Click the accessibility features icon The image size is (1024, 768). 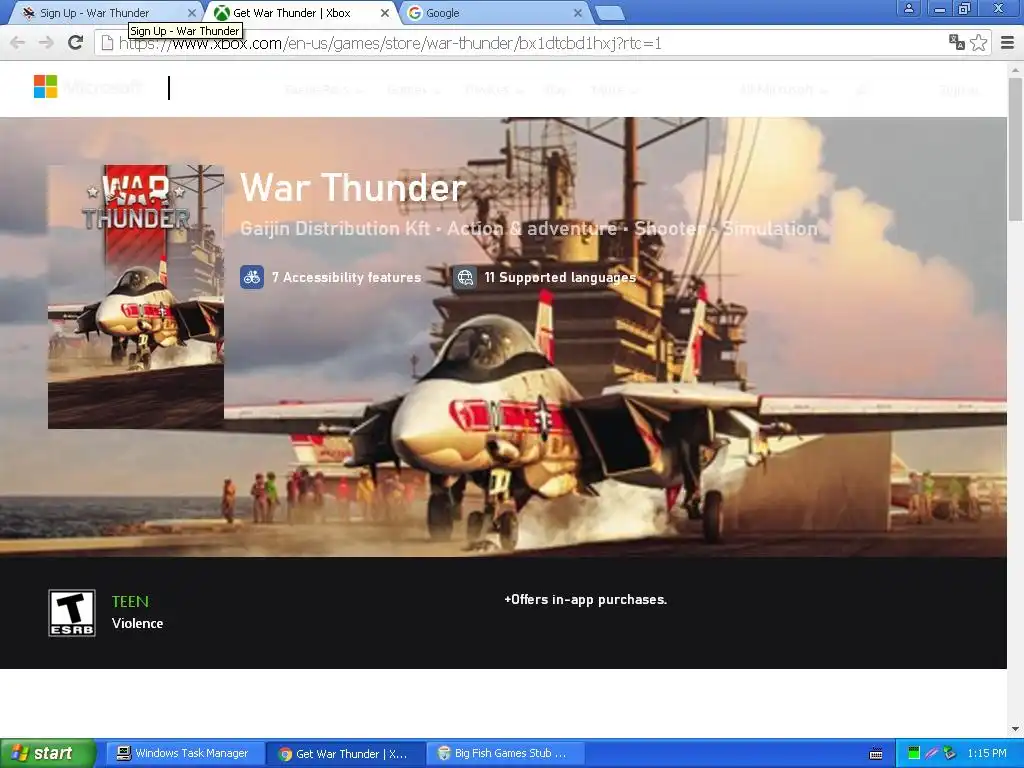pyautogui.click(x=251, y=278)
